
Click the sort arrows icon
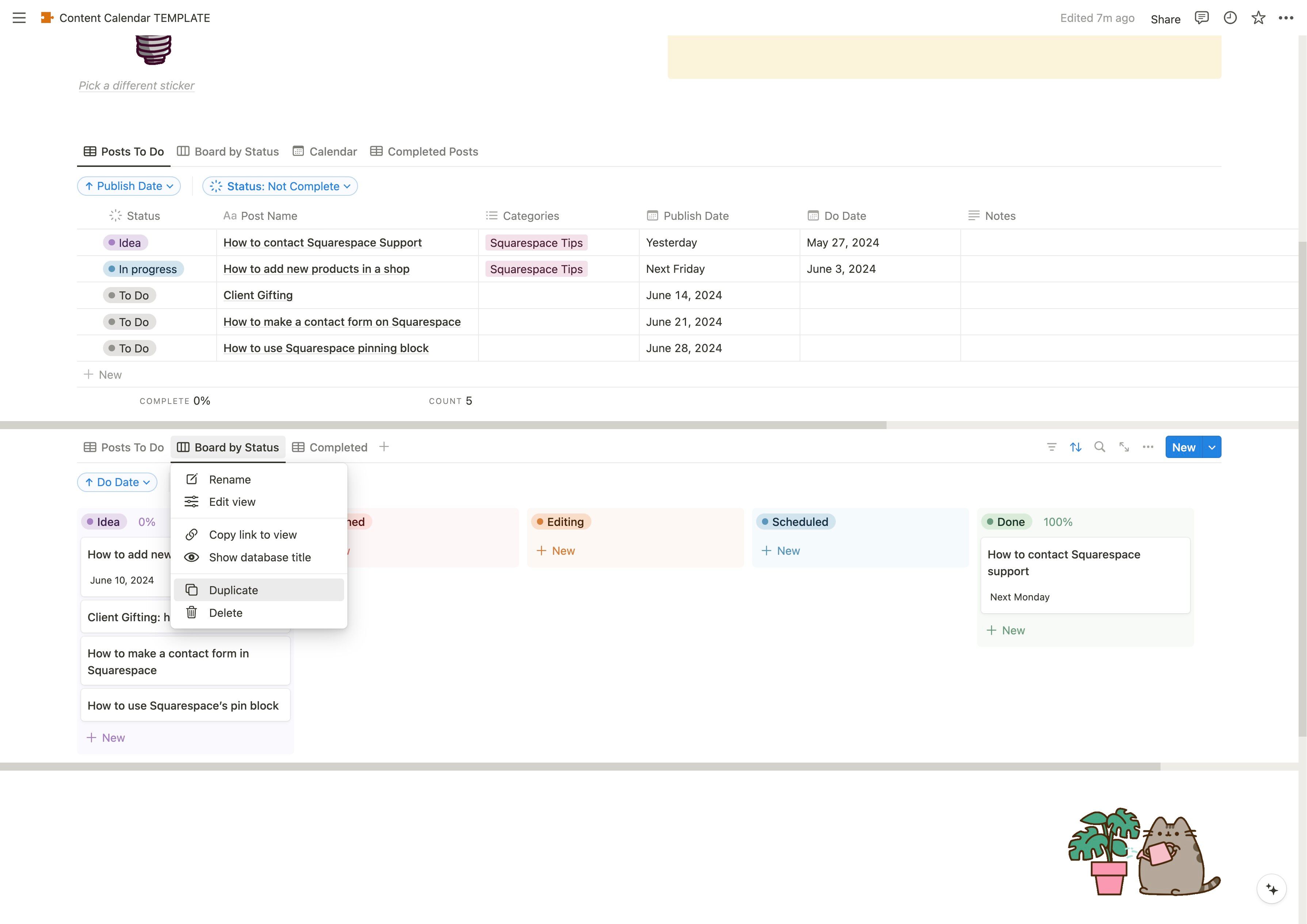1075,447
